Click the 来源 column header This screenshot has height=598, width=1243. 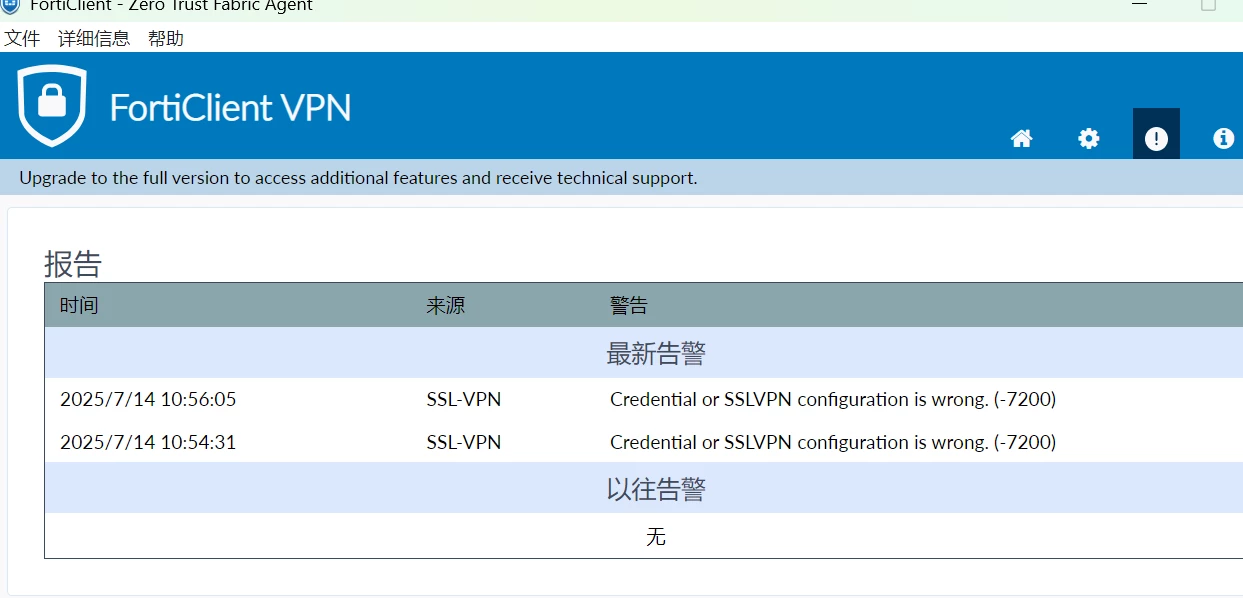coord(446,306)
